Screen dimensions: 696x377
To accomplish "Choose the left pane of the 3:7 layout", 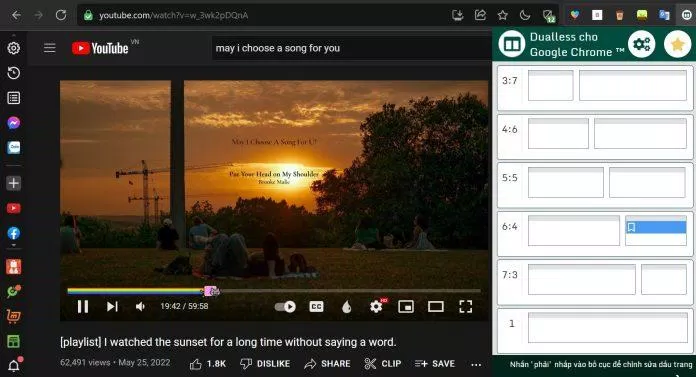I will click(550, 85).
